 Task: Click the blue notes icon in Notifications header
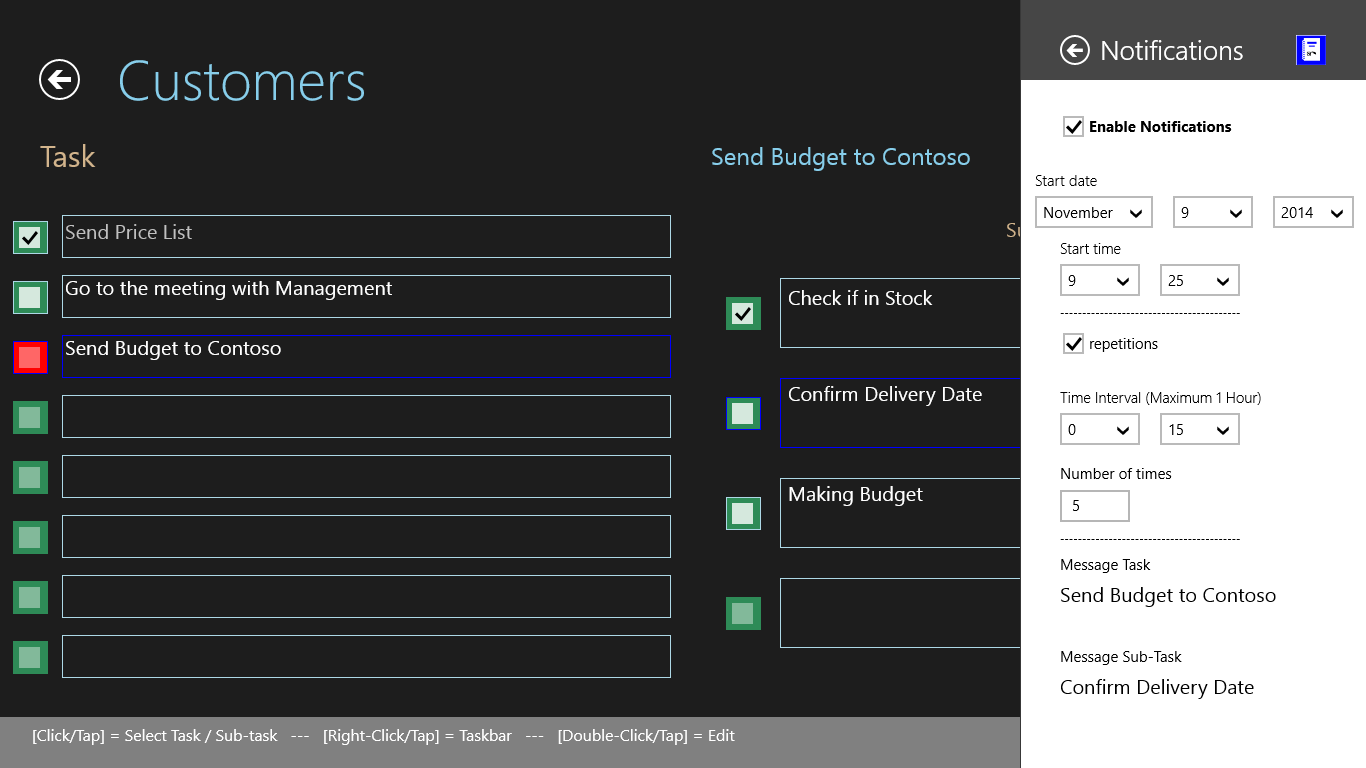pos(1310,51)
